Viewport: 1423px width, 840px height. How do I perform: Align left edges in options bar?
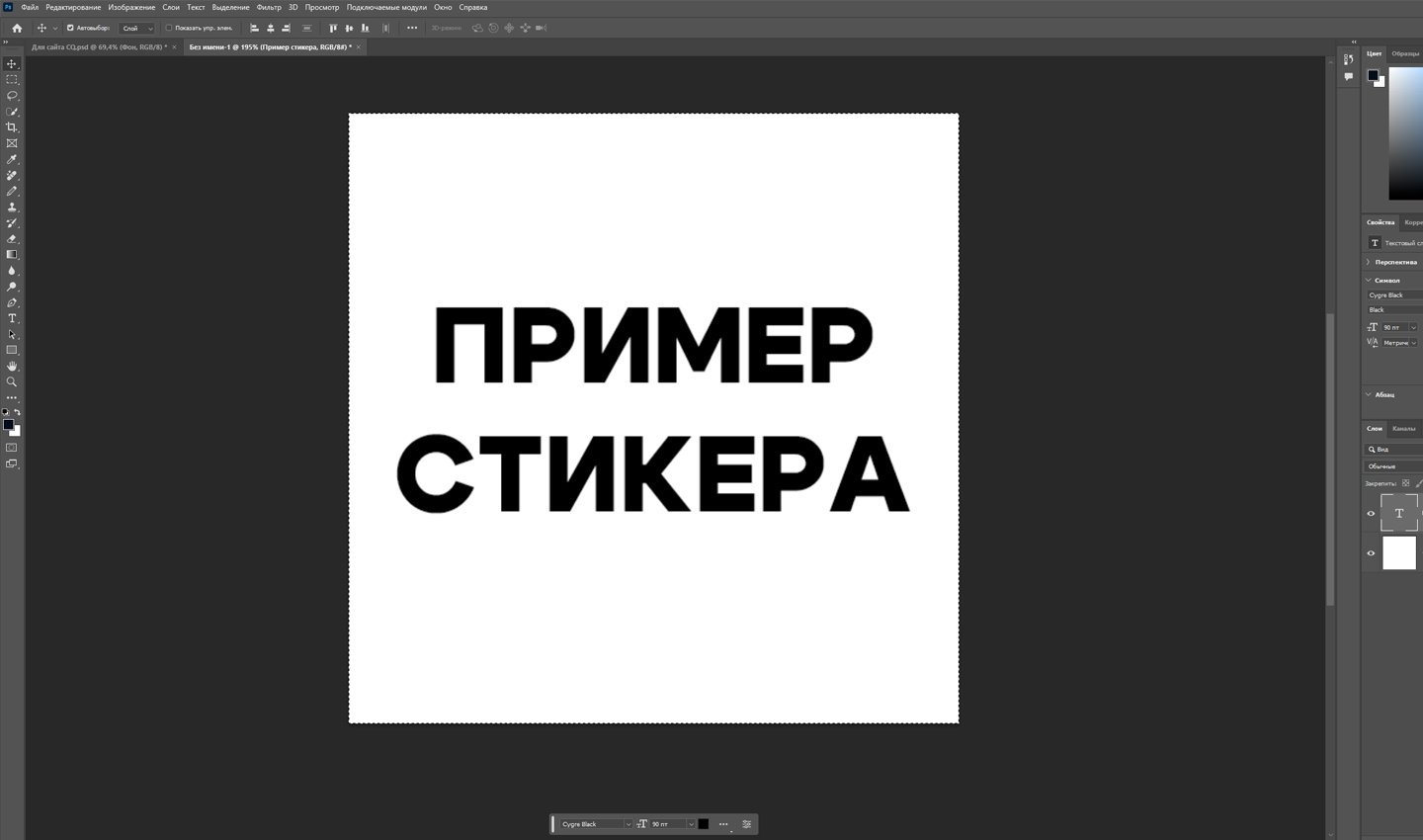[254, 28]
